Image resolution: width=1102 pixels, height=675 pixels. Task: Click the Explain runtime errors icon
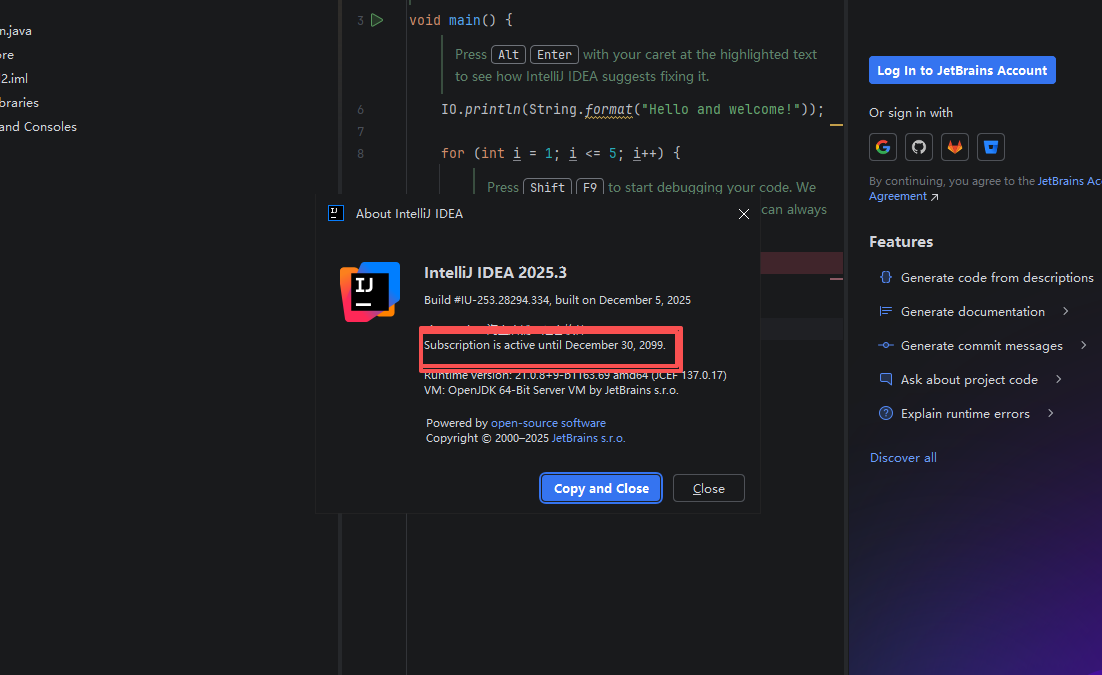886,413
